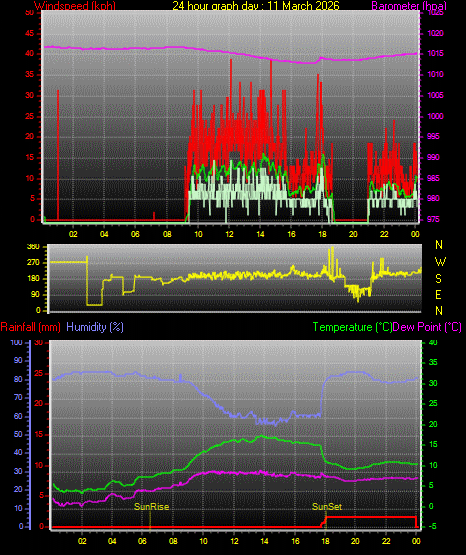Viewport: 466px width, 555px height.
Task: Click the Humidity (%) legend label
Action: tap(95, 327)
